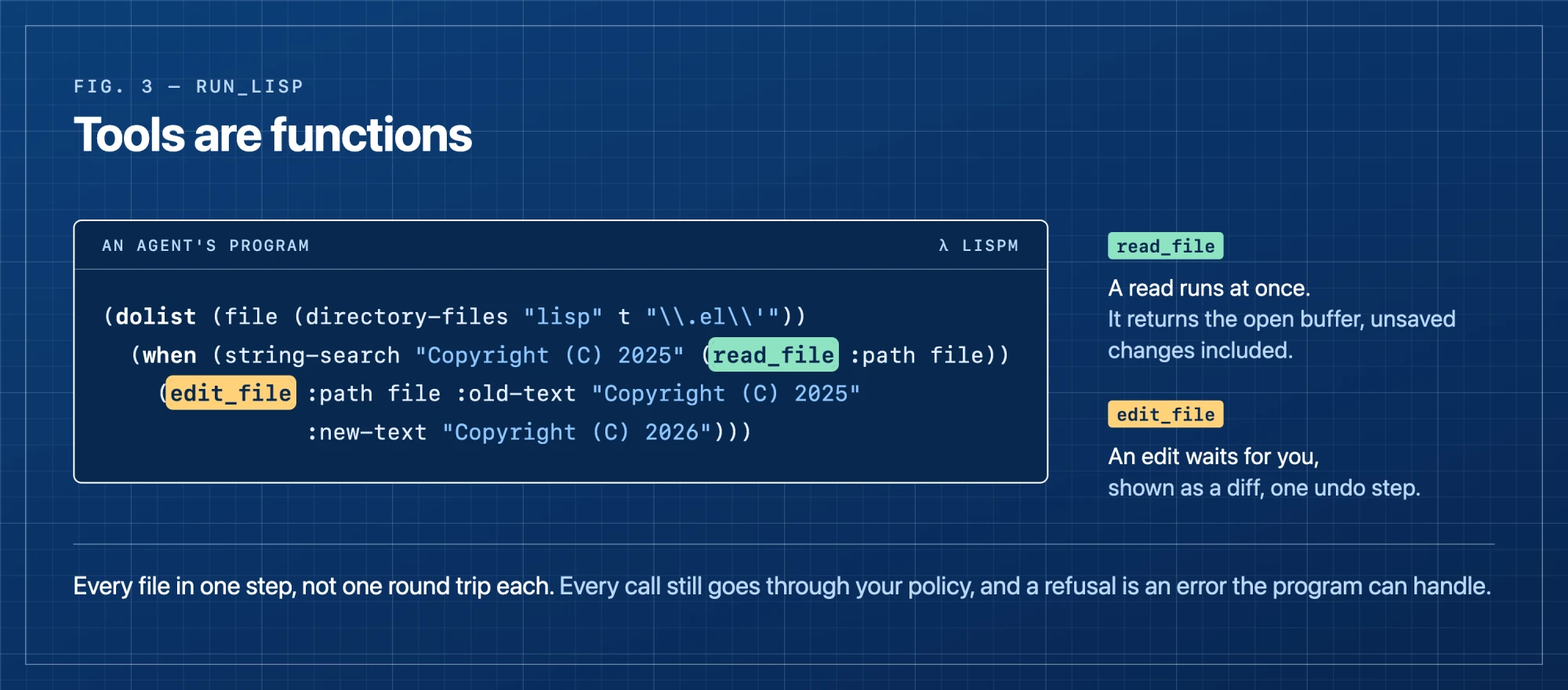This screenshot has width=1568, height=690.
Task: Click the "AN AGENT'S PROGRAM" panel header
Action: tap(205, 245)
